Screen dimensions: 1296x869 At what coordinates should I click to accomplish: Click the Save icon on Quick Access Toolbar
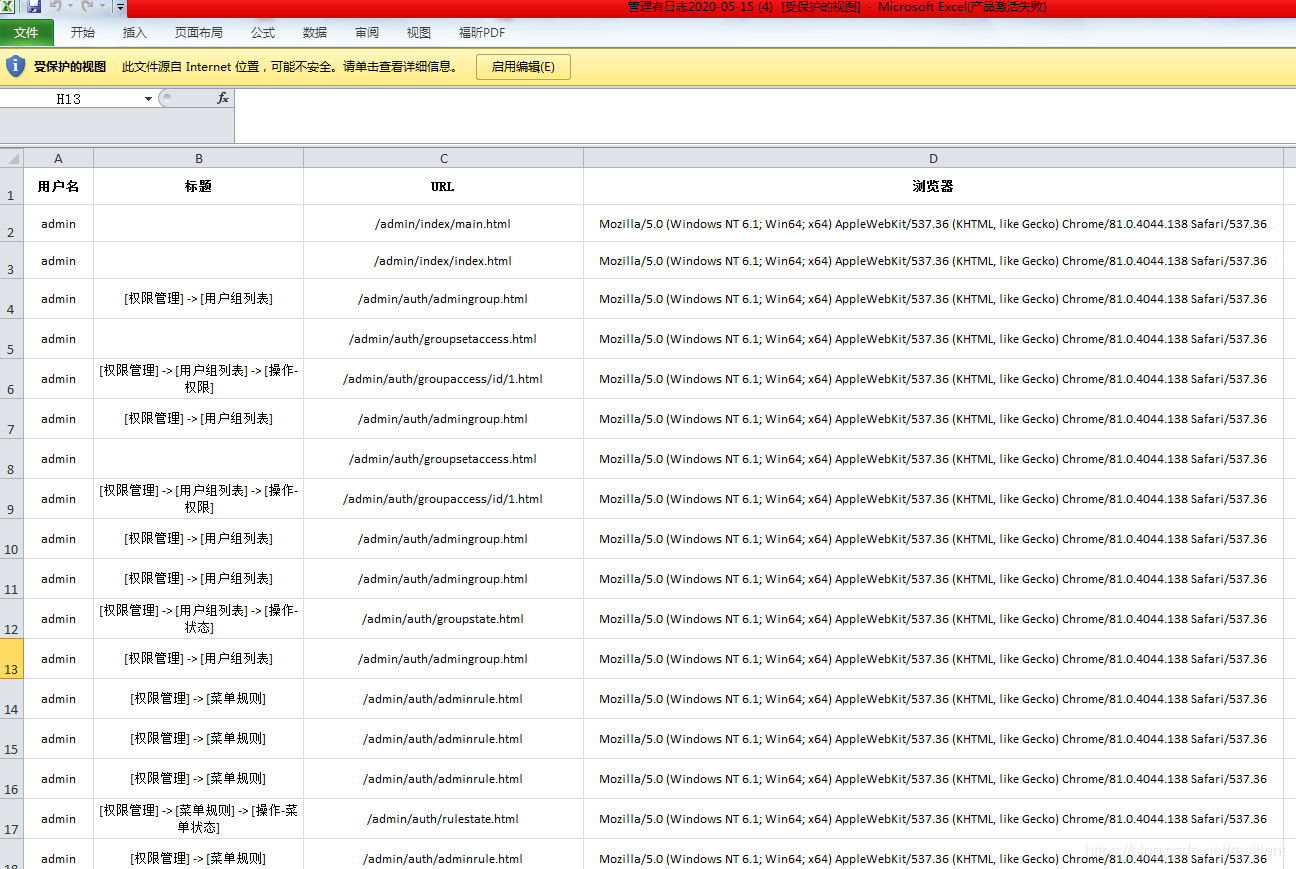pyautogui.click(x=35, y=7)
